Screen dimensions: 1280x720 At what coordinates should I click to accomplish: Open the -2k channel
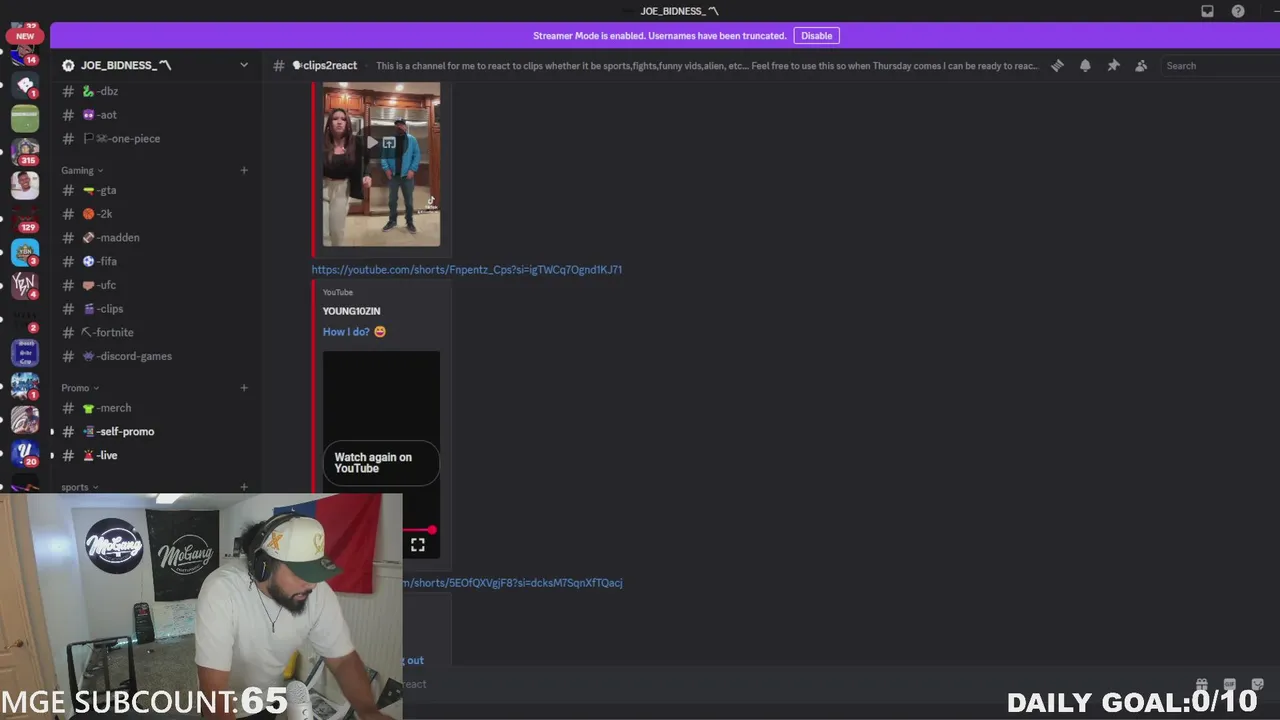(155, 214)
